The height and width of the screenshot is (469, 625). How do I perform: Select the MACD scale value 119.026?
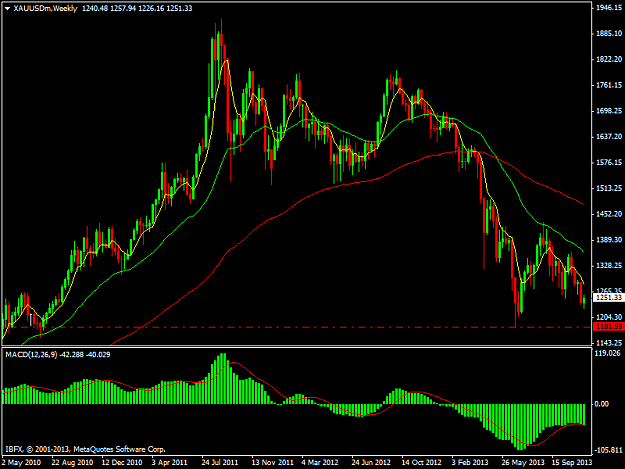tap(608, 353)
